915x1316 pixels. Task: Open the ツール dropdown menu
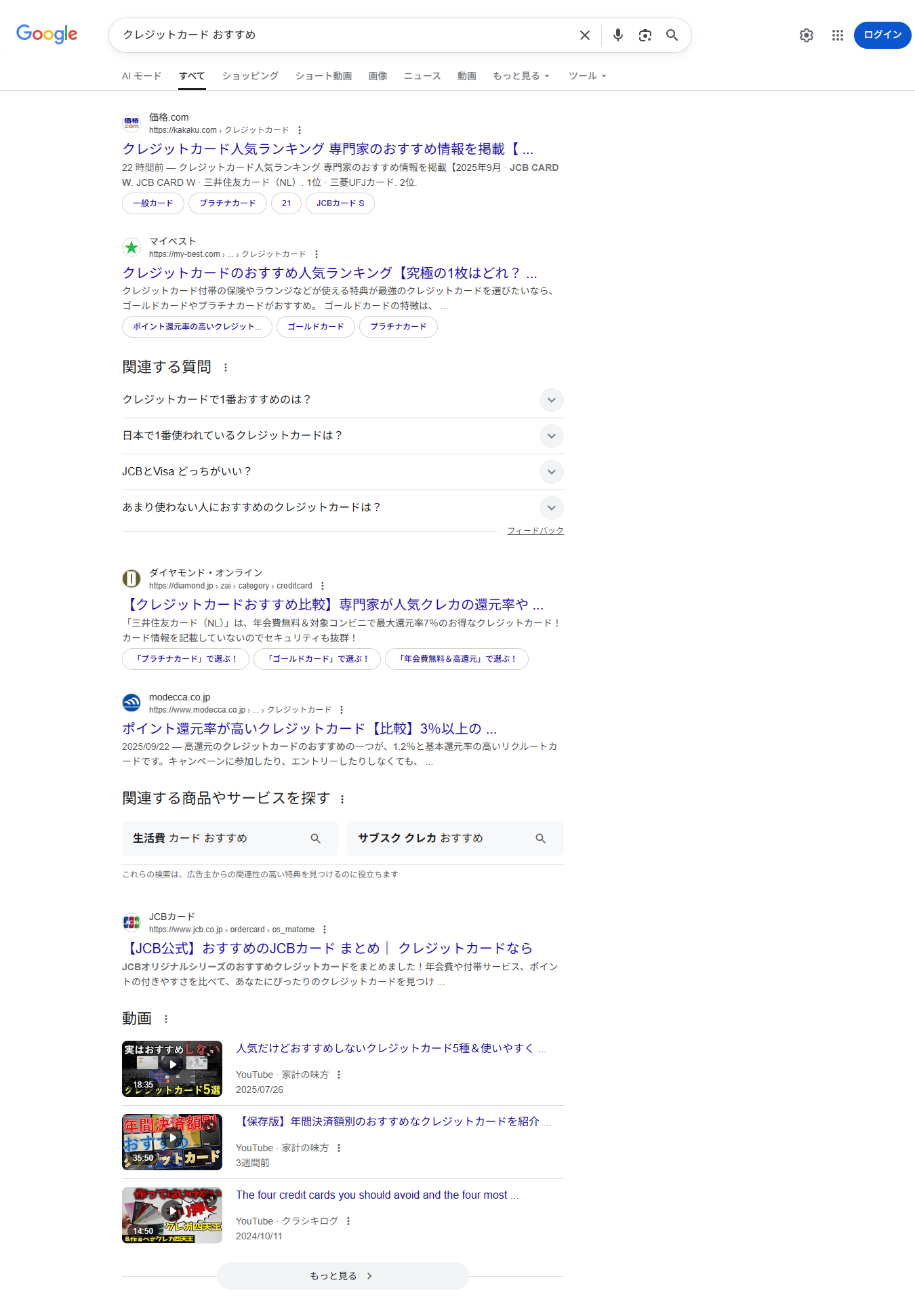587,76
